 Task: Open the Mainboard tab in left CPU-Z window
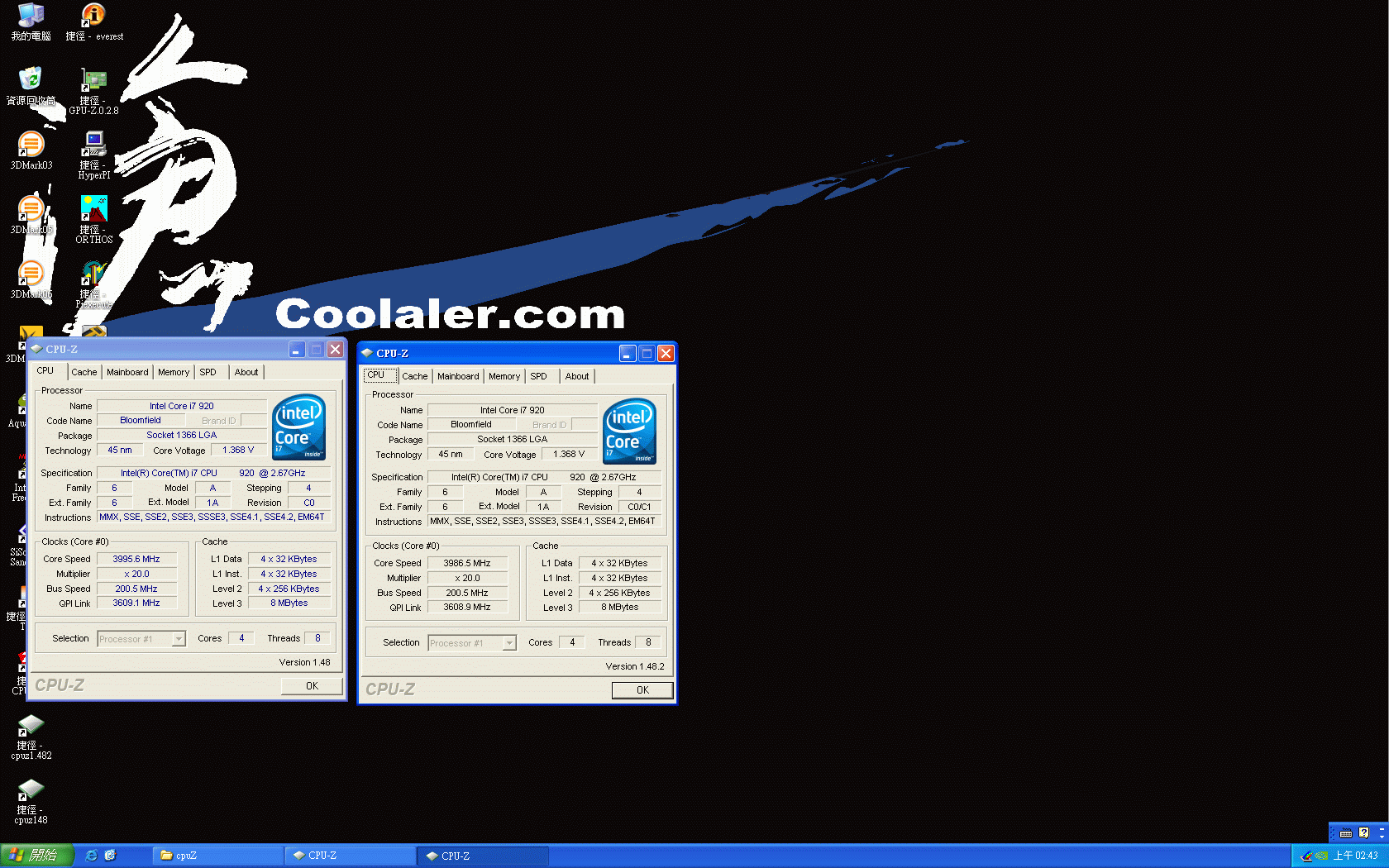pos(127,372)
